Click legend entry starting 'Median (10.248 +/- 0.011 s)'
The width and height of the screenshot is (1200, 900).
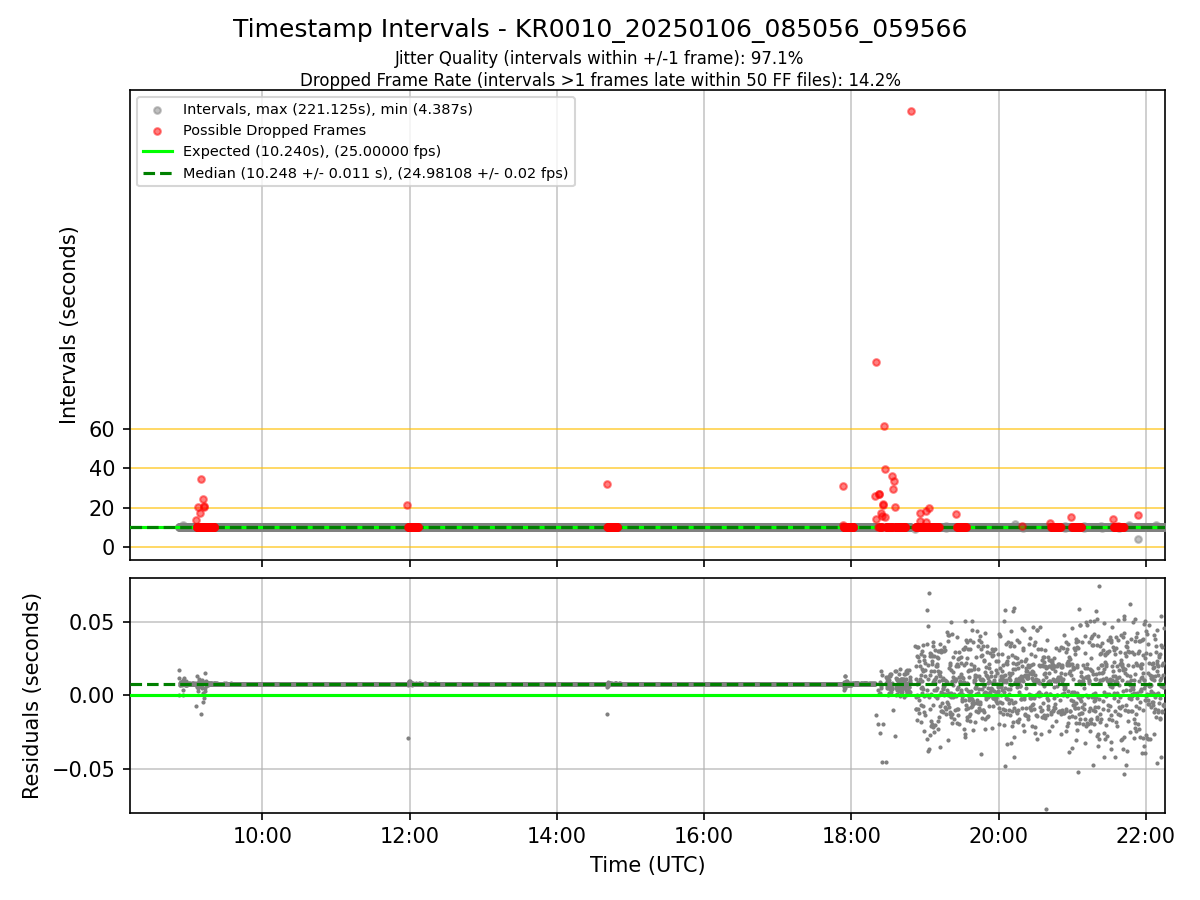(x=375, y=173)
